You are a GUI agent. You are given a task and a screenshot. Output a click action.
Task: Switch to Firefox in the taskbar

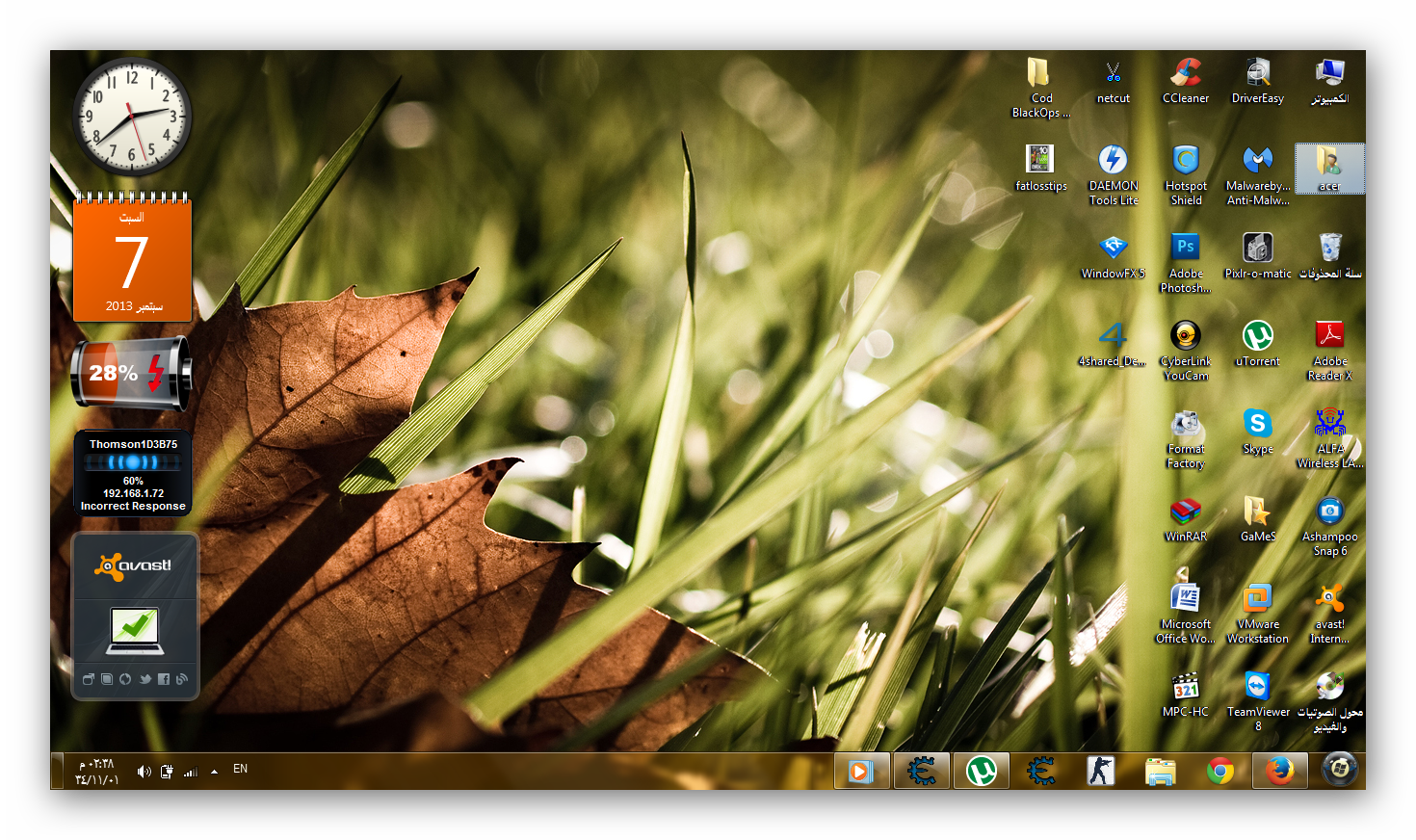coord(1280,771)
